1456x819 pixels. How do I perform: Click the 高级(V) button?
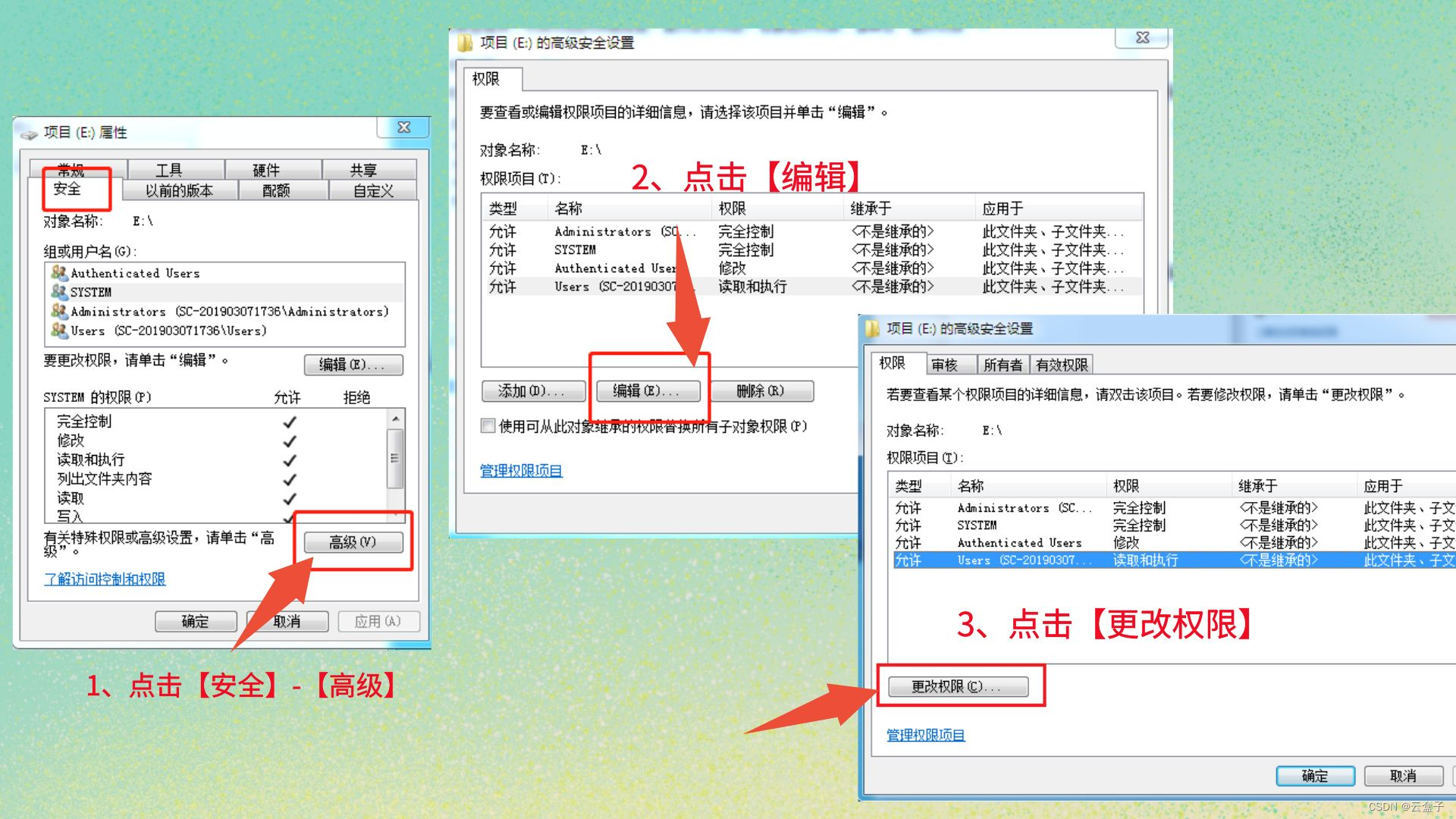pos(353,542)
